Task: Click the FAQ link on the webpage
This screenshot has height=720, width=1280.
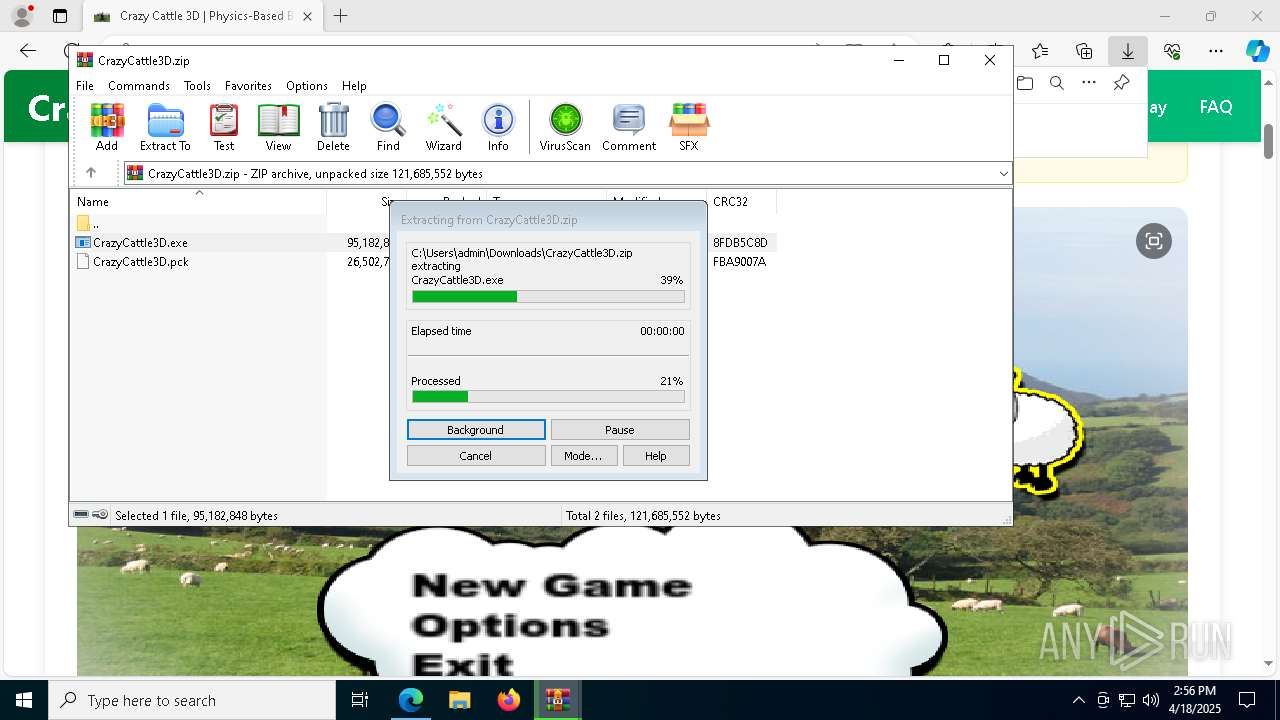Action: click(1216, 107)
